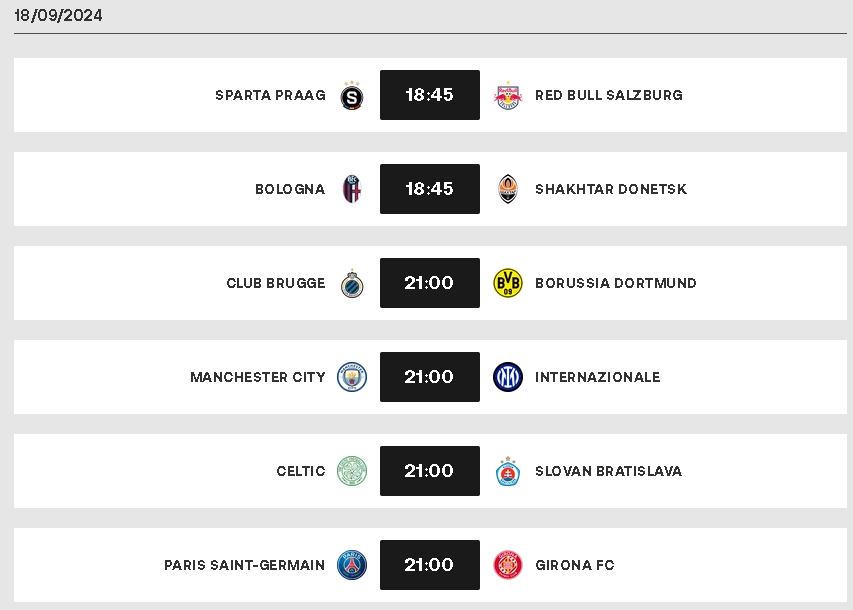Open the 18:45 Sparta Praag match box
Image resolution: width=853 pixels, height=610 pixels.
click(430, 95)
